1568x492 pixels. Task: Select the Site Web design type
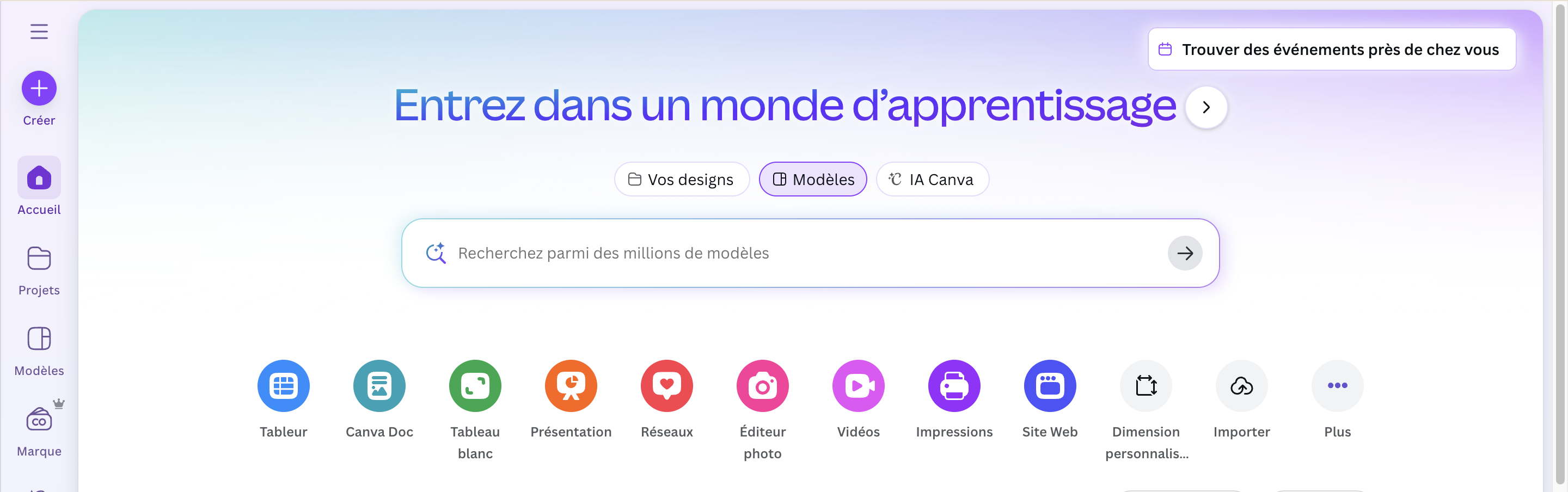tap(1050, 385)
